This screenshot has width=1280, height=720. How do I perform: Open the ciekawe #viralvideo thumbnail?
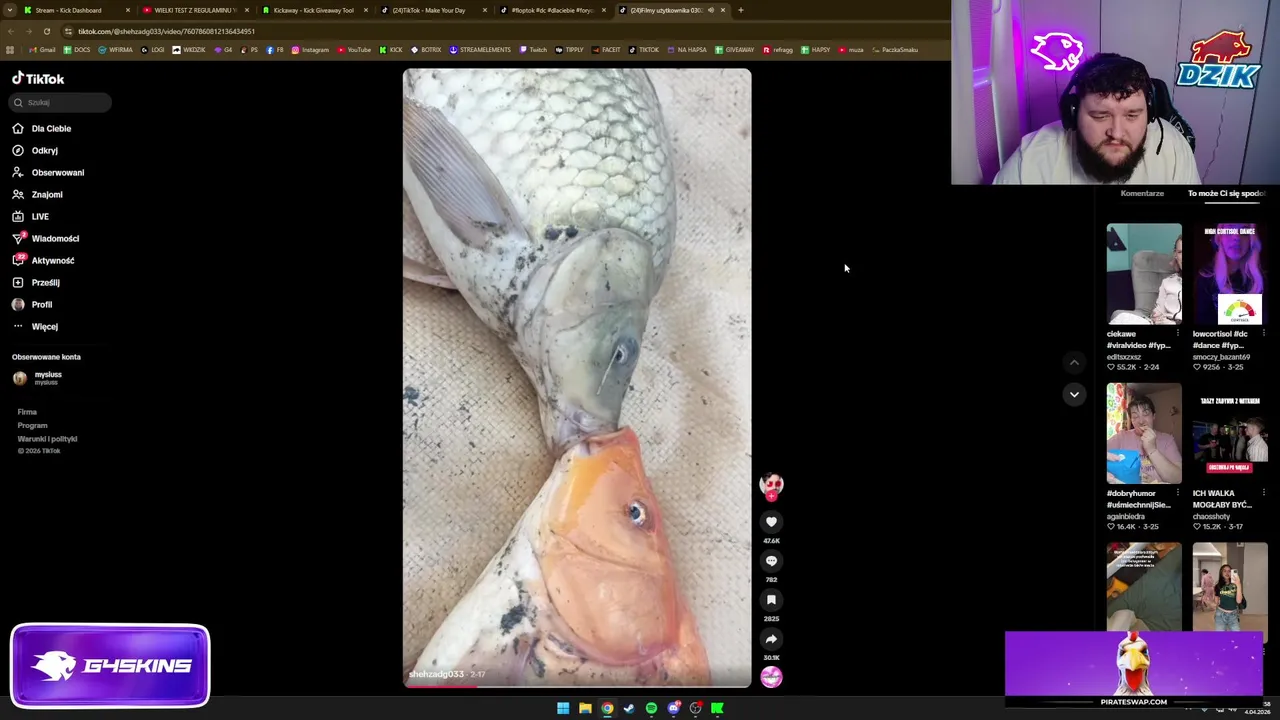point(1144,273)
